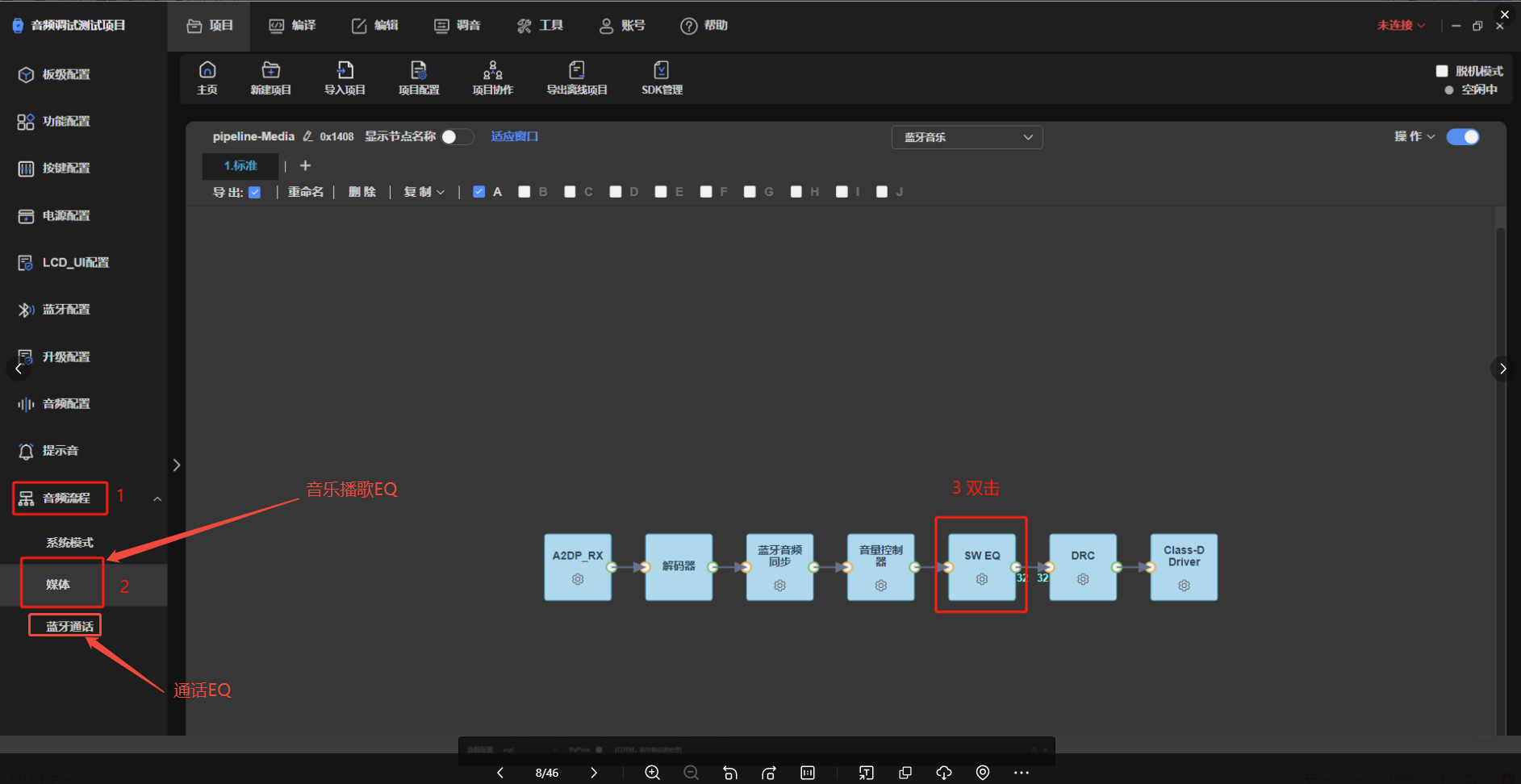
Task: Uncheck the A checkbox
Action: 479,192
